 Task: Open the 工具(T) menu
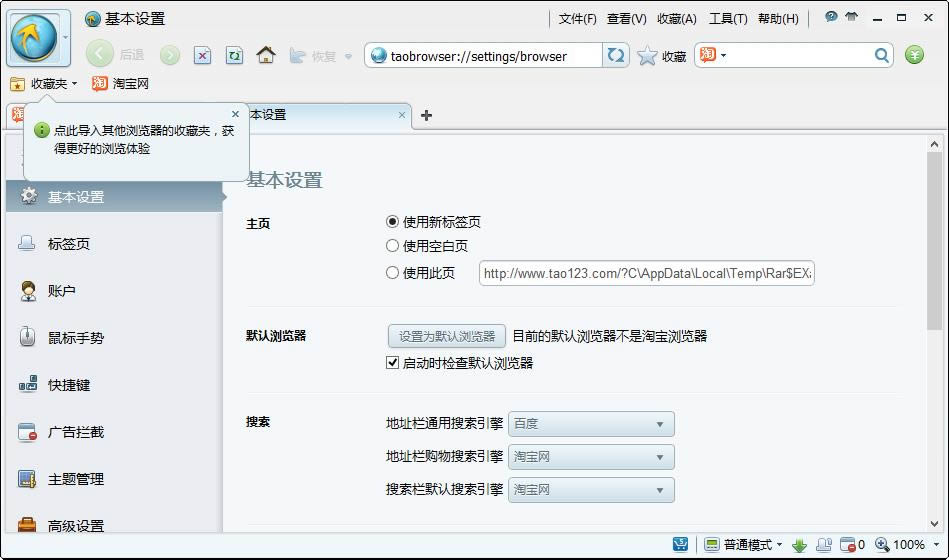pos(728,19)
